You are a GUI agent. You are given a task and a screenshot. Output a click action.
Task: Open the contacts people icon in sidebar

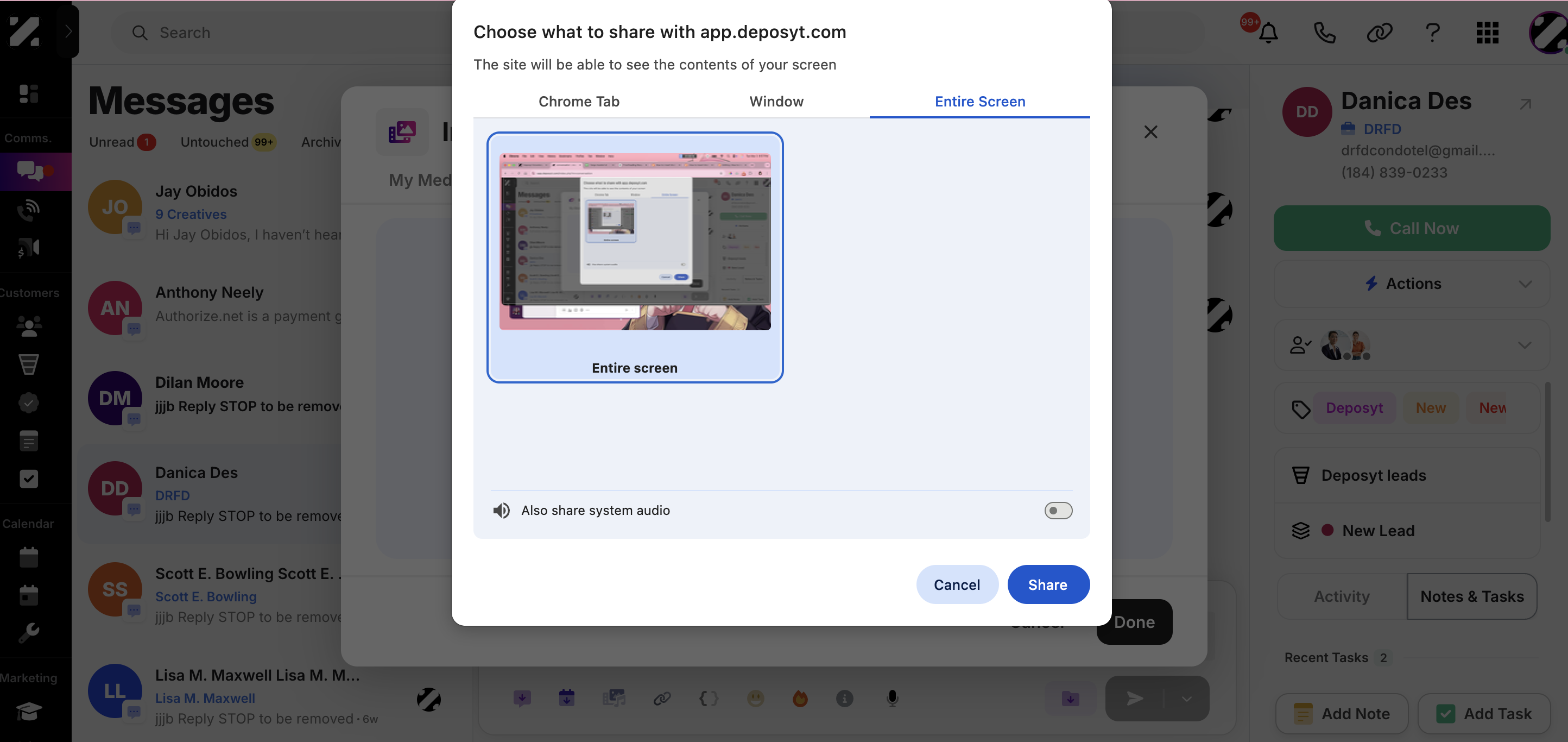(x=29, y=326)
